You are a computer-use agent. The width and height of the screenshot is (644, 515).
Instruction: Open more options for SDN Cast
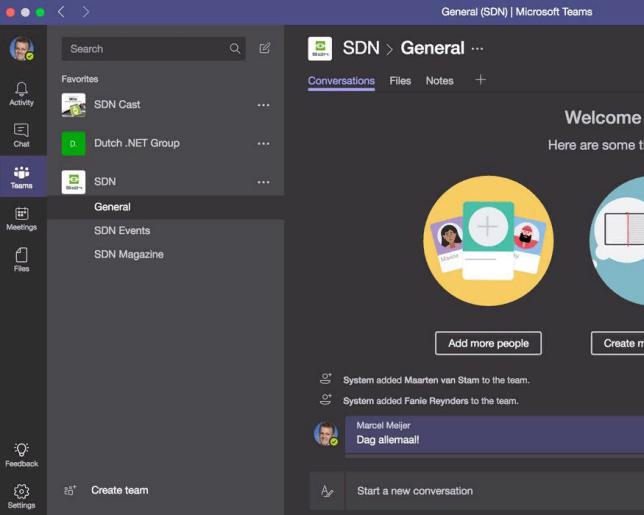coord(263,105)
